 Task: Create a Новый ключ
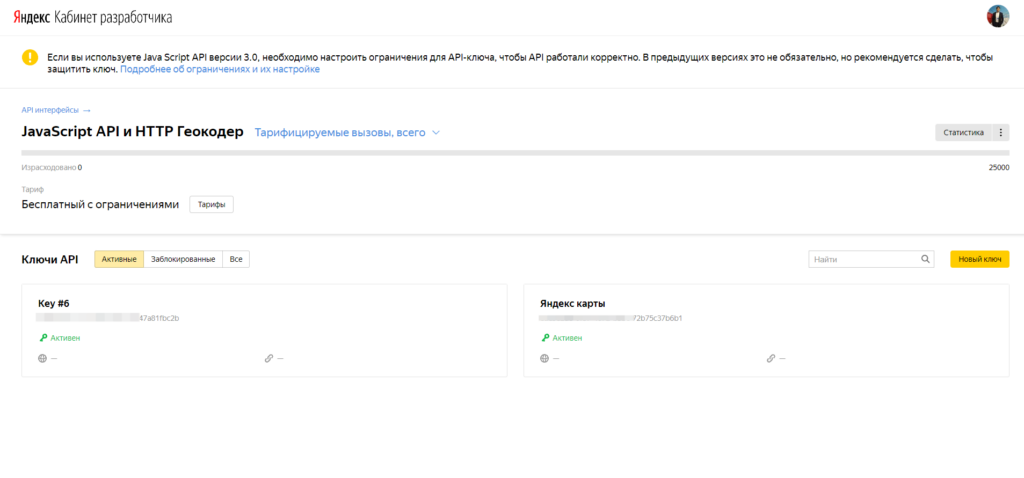click(x=980, y=259)
